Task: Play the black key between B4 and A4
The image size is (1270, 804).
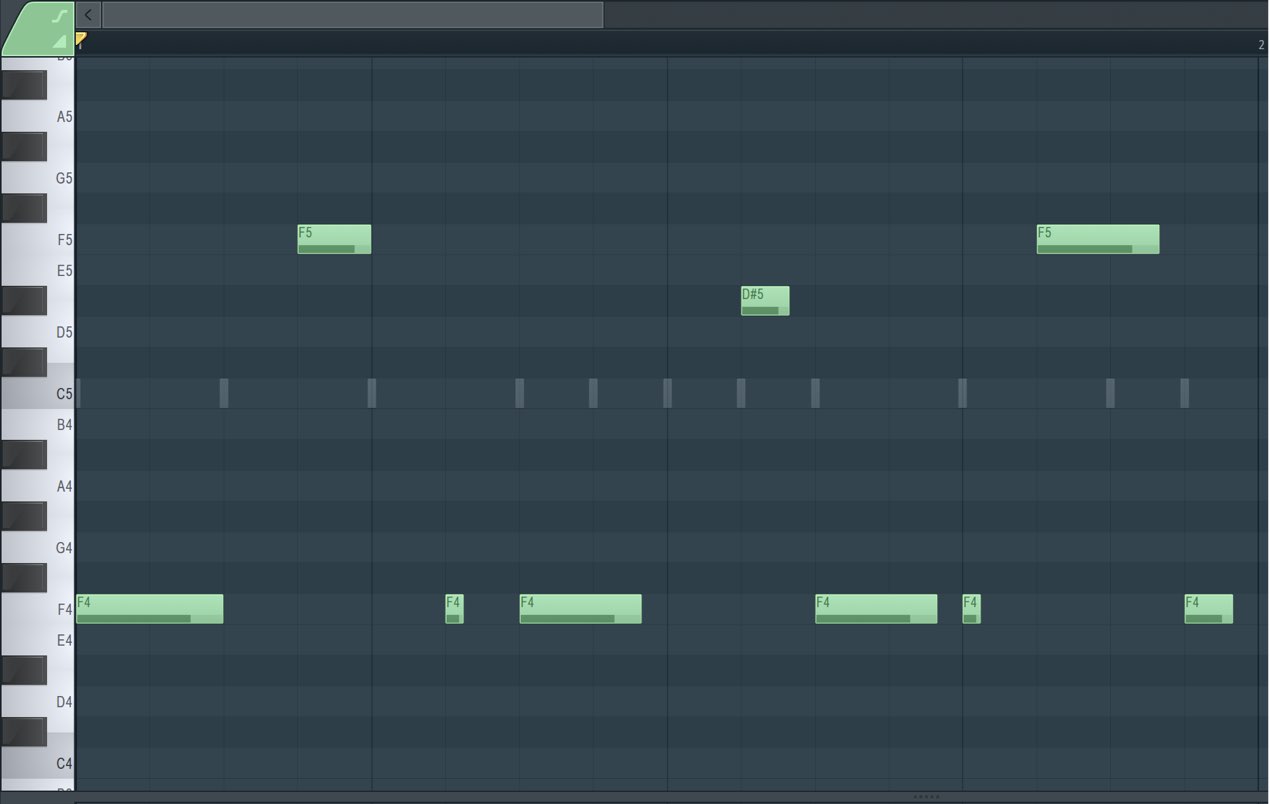Action: click(23, 455)
